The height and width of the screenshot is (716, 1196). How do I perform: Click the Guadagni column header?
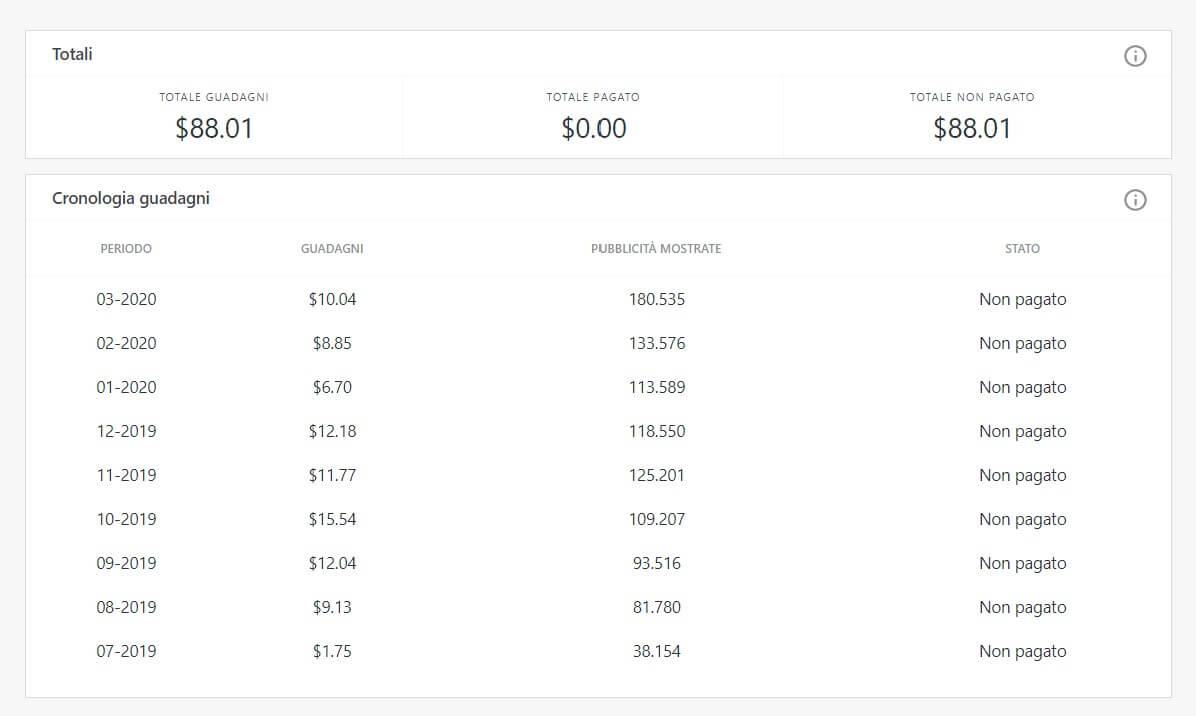(x=332, y=248)
